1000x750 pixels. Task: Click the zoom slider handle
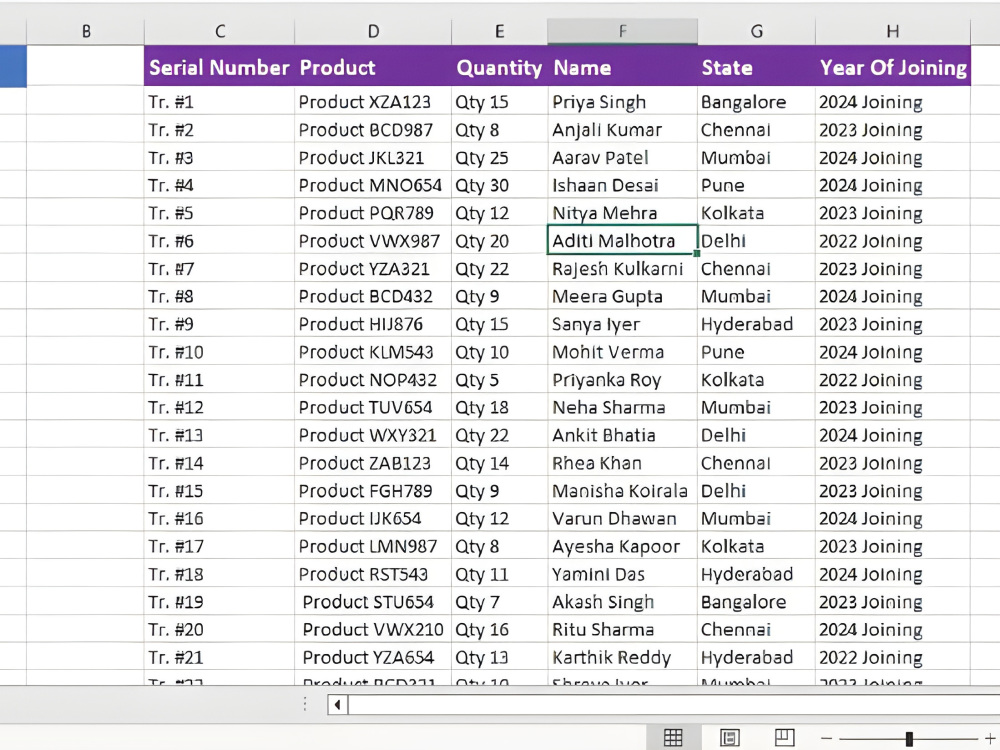point(909,739)
